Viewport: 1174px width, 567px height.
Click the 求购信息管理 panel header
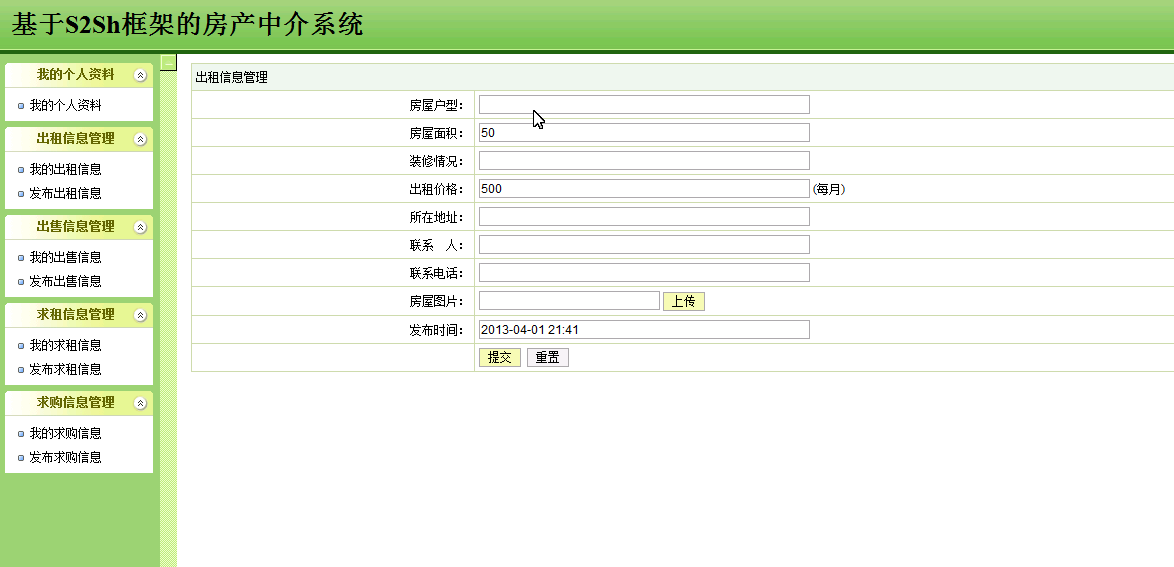pos(79,403)
